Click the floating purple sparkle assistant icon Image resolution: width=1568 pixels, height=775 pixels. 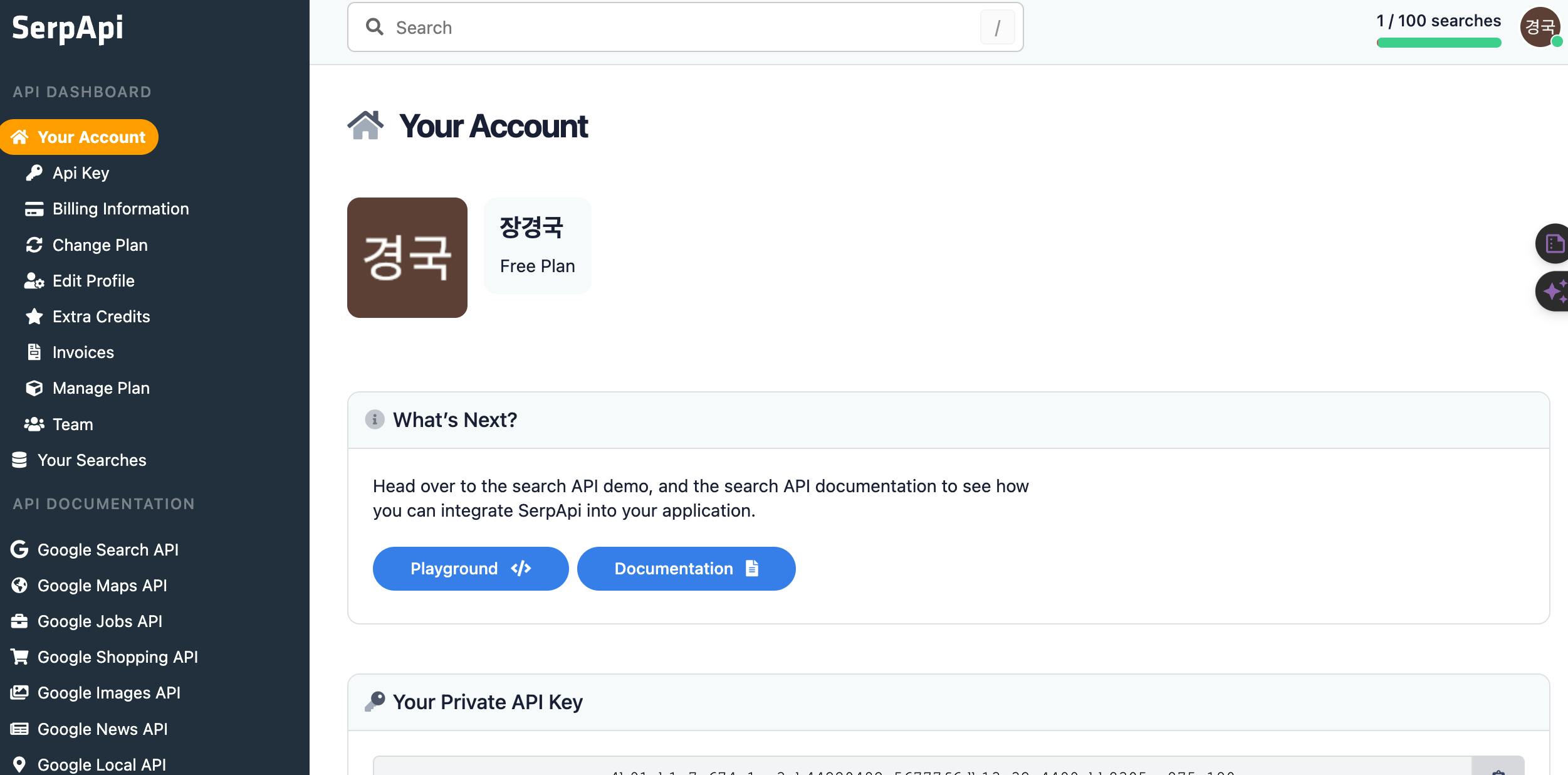click(1554, 292)
